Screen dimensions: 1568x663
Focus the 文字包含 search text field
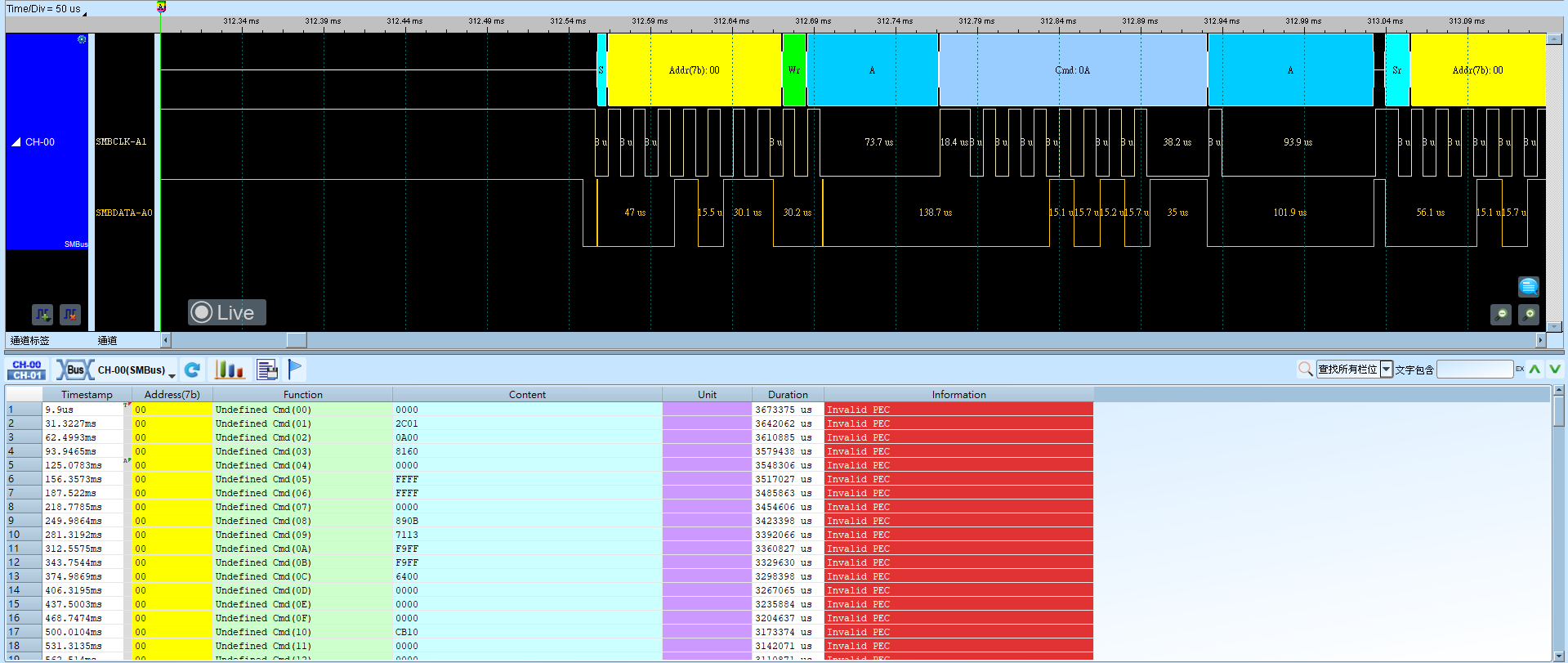[x=1475, y=370]
